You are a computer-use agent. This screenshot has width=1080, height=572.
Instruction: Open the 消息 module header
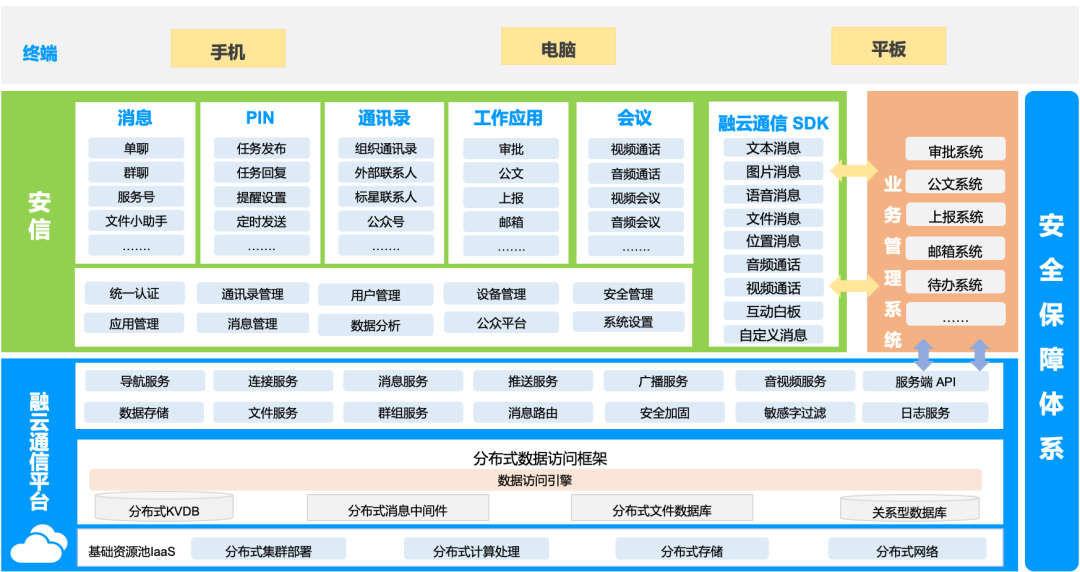point(135,118)
